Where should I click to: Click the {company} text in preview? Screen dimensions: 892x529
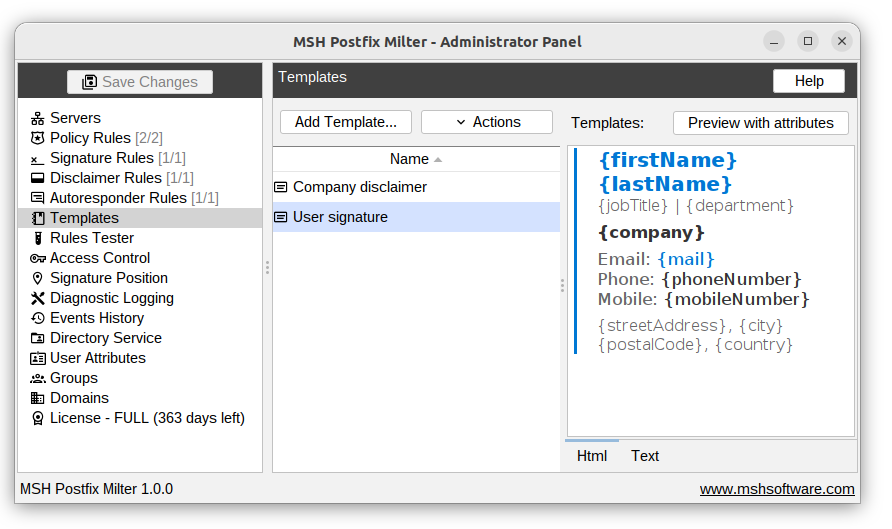pyautogui.click(x=651, y=233)
